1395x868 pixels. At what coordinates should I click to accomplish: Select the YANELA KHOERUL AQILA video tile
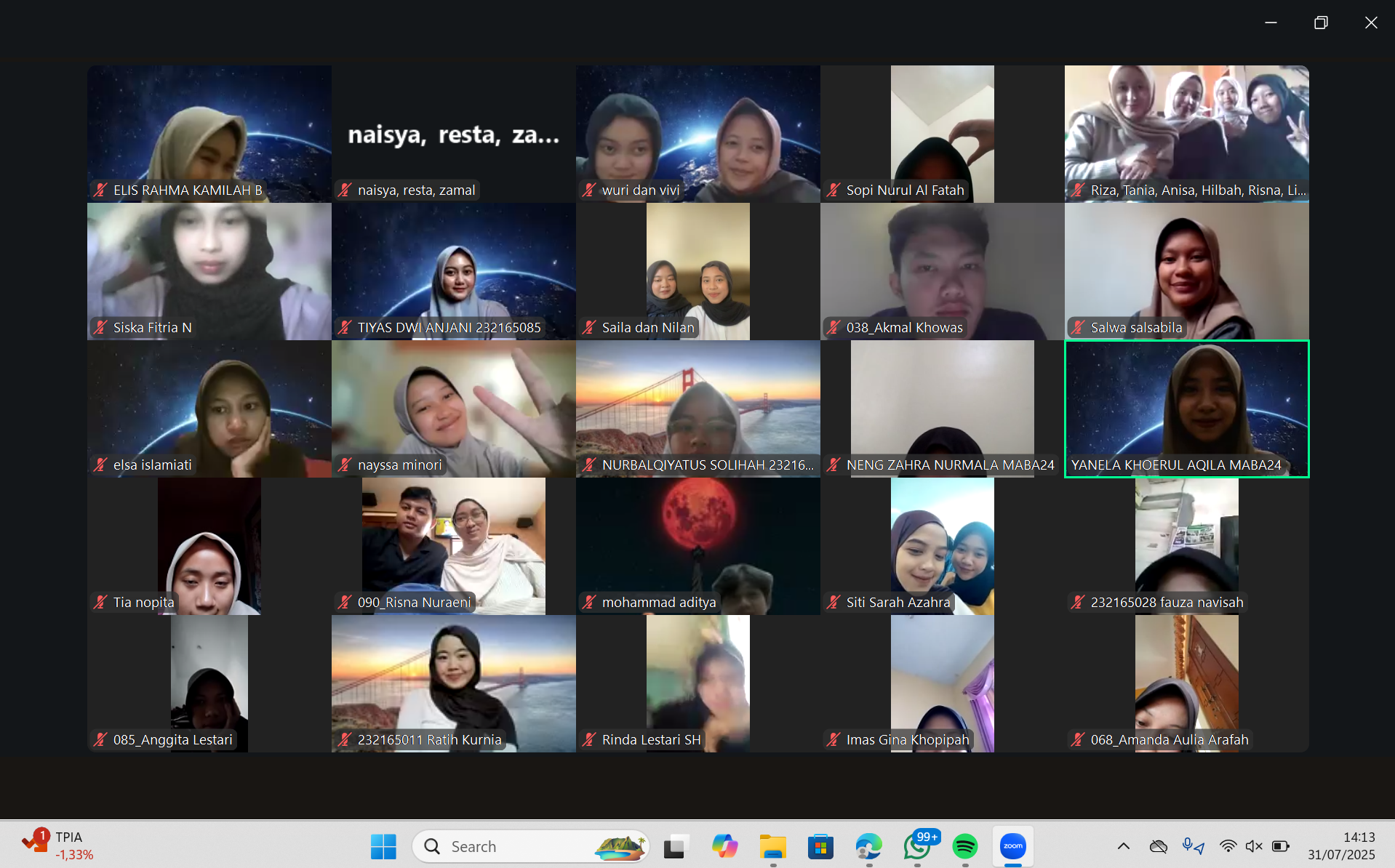[x=1186, y=409]
